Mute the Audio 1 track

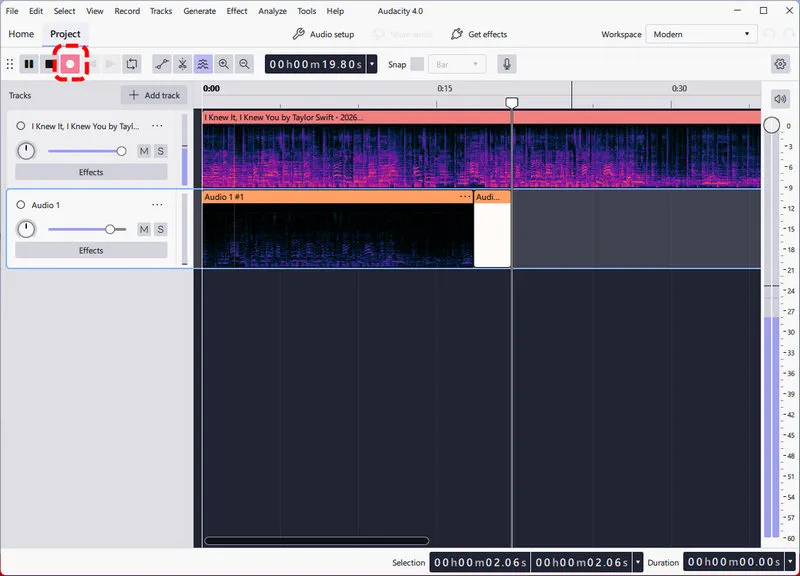tap(144, 229)
